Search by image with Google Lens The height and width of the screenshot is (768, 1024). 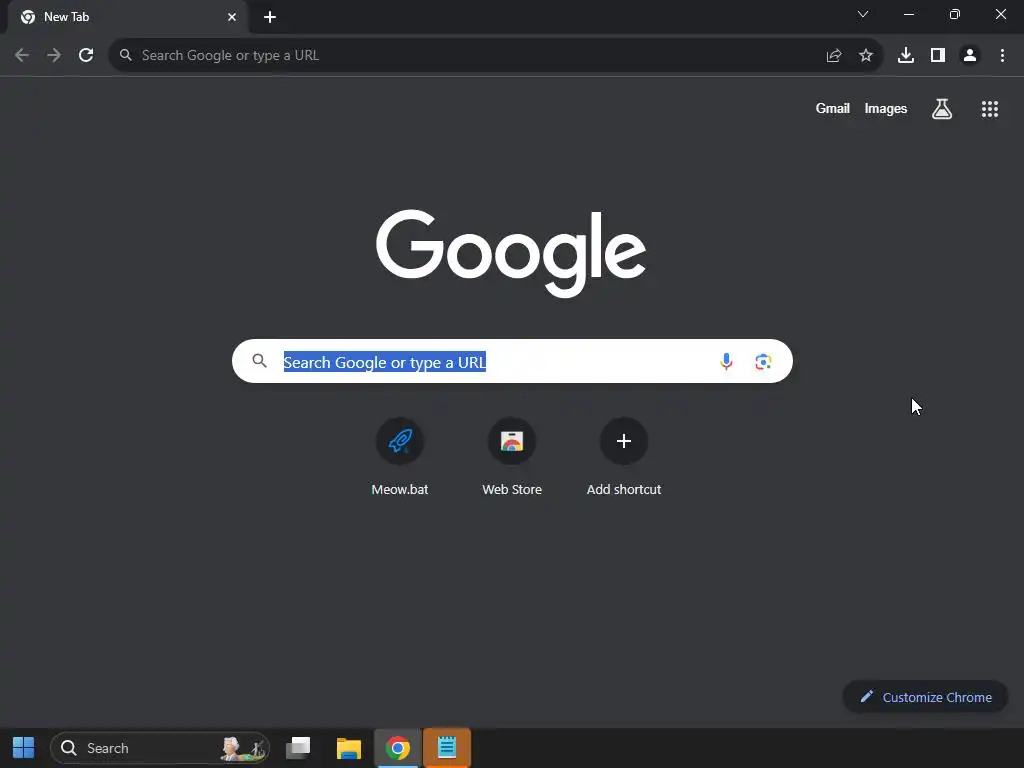[763, 361]
